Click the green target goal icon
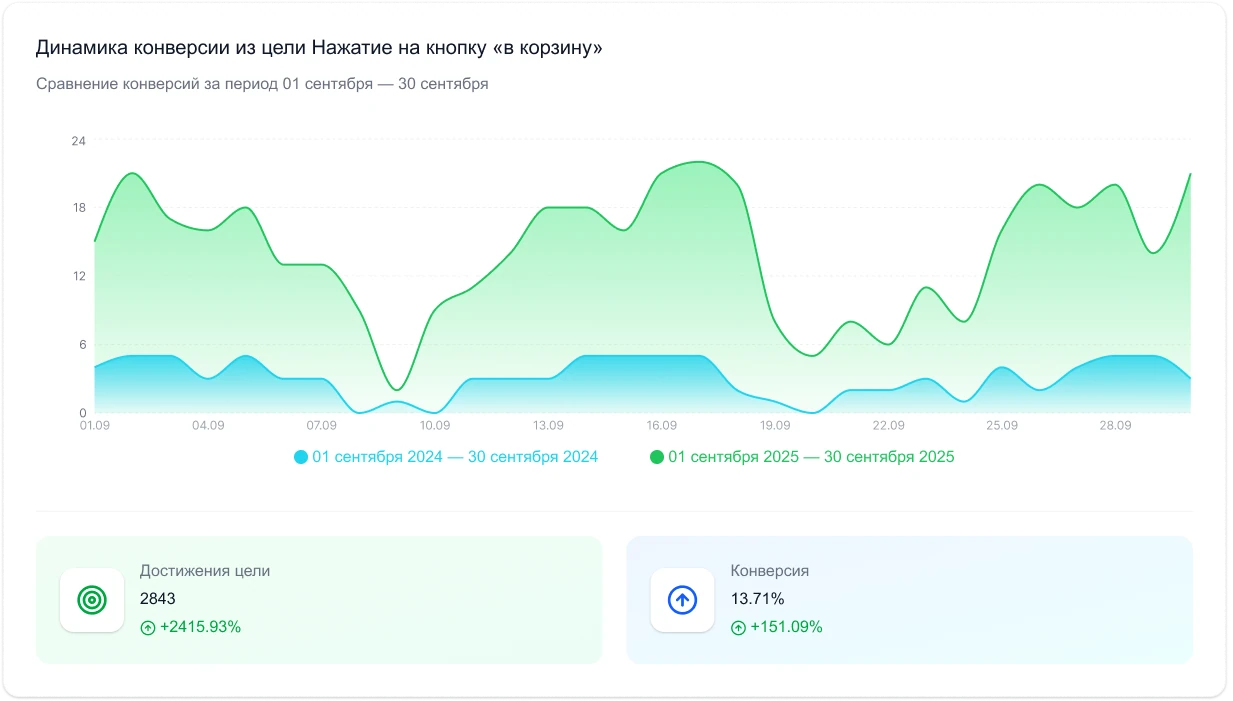 click(x=92, y=600)
